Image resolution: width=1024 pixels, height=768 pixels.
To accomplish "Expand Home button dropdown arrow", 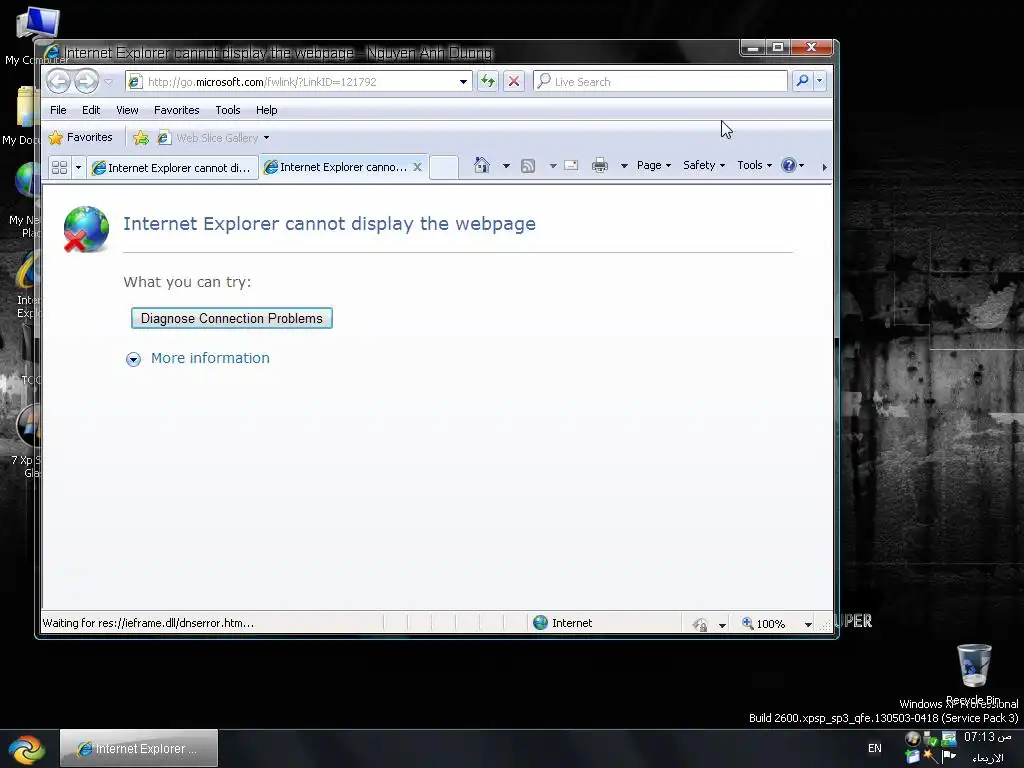I will pyautogui.click(x=506, y=166).
